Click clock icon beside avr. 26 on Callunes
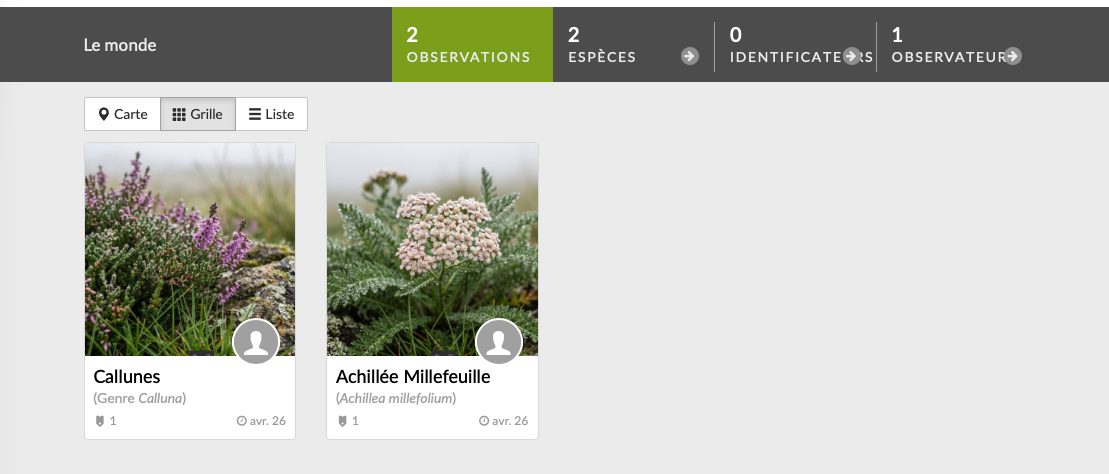Image resolution: width=1109 pixels, height=474 pixels. (x=242, y=421)
